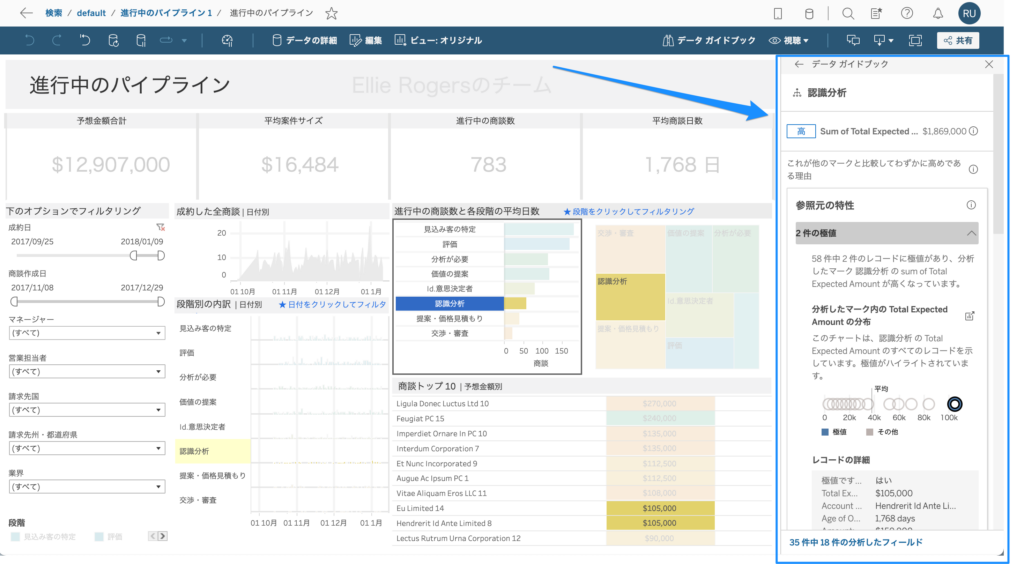1024x564 pixels.
Task: Clear the 成約日 filter with the funnel icon
Action: [160, 228]
